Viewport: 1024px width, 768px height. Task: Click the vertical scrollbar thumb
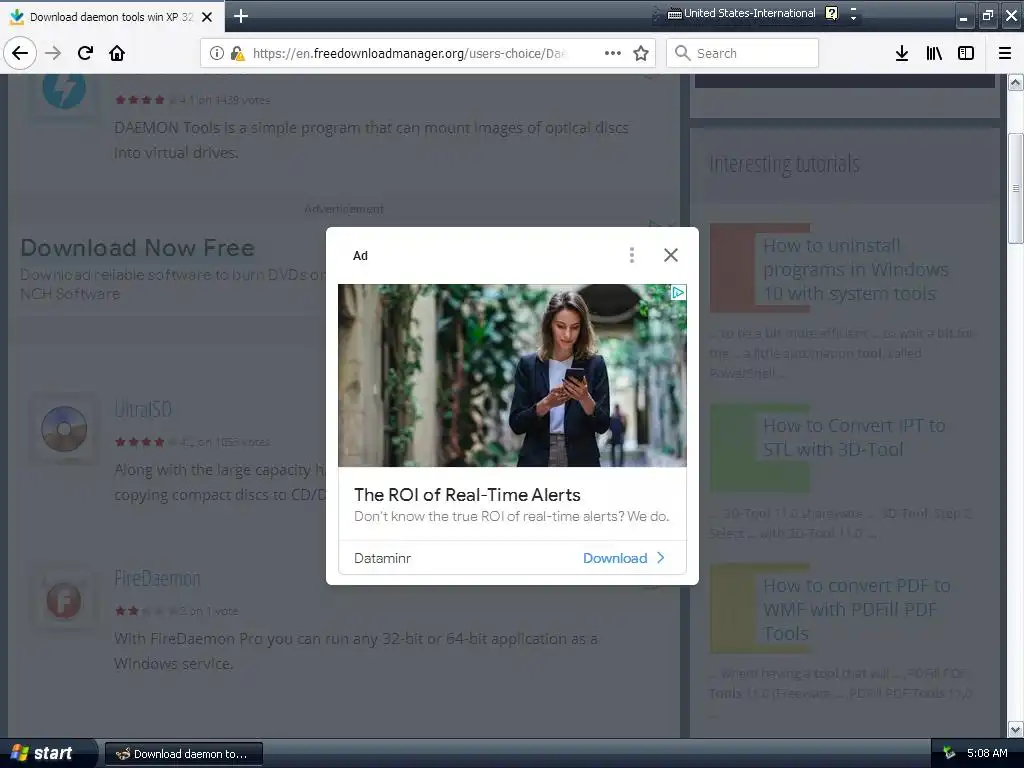[1016, 188]
